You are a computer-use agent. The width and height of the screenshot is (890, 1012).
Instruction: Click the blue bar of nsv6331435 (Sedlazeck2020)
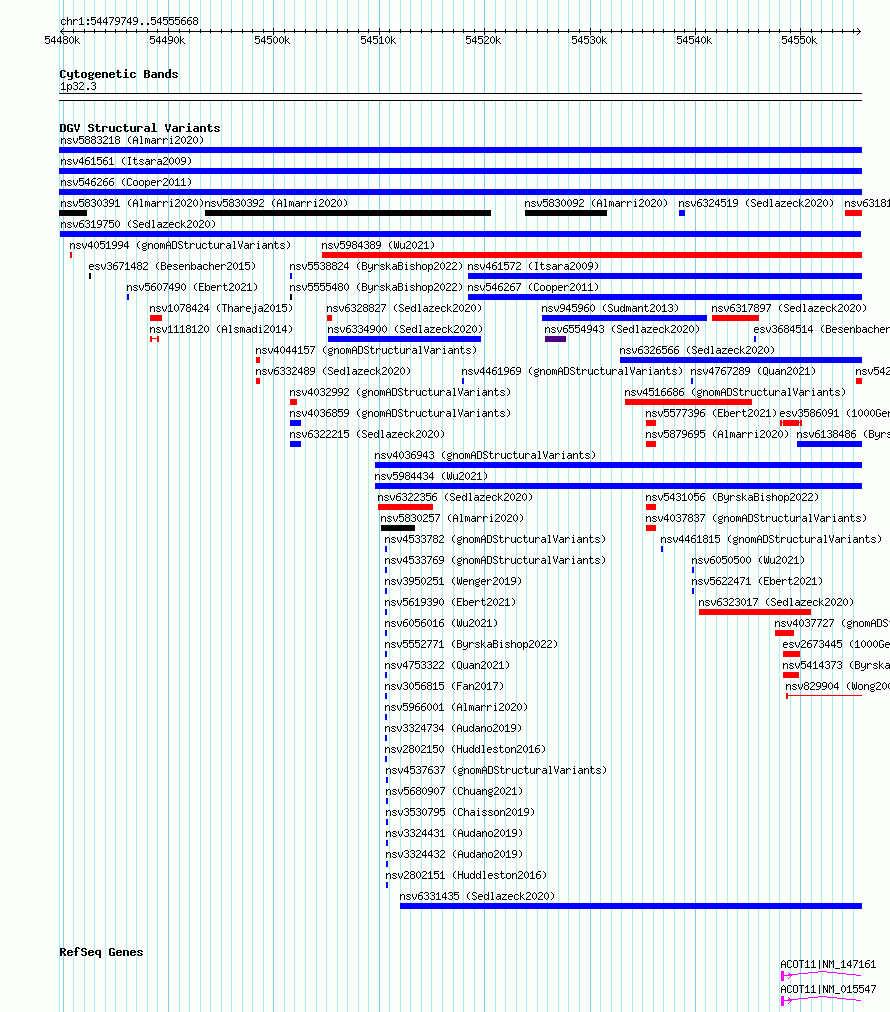tap(631, 906)
